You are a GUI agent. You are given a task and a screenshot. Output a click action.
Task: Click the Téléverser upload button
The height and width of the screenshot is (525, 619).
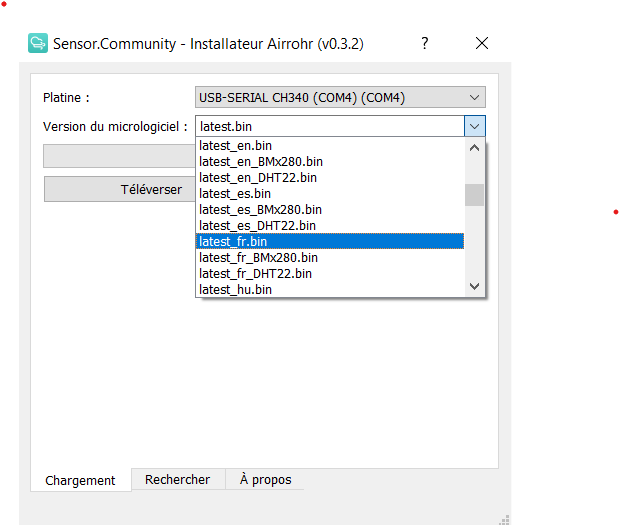120,189
